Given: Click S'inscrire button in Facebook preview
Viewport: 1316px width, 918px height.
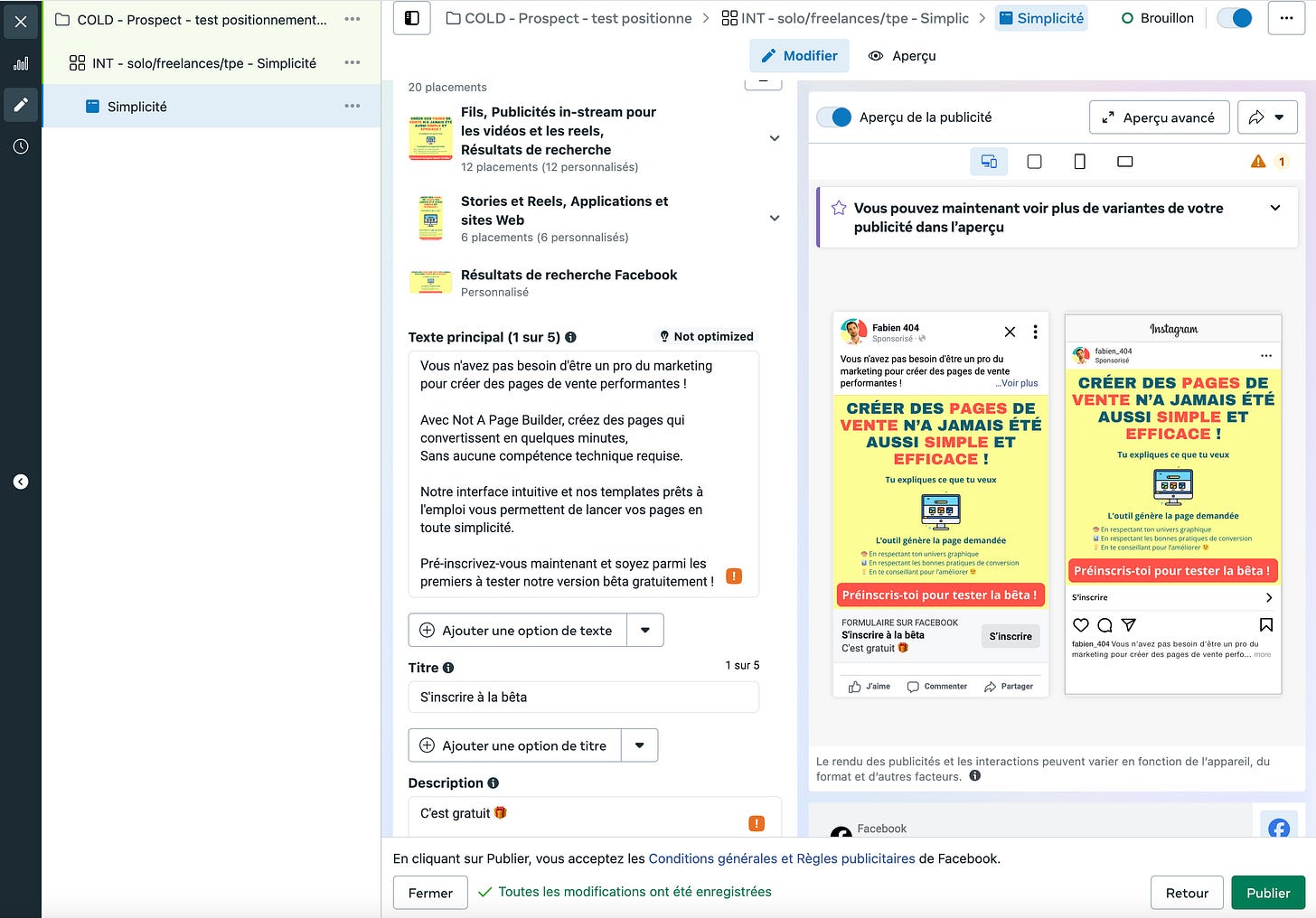Looking at the screenshot, I should (1010, 636).
